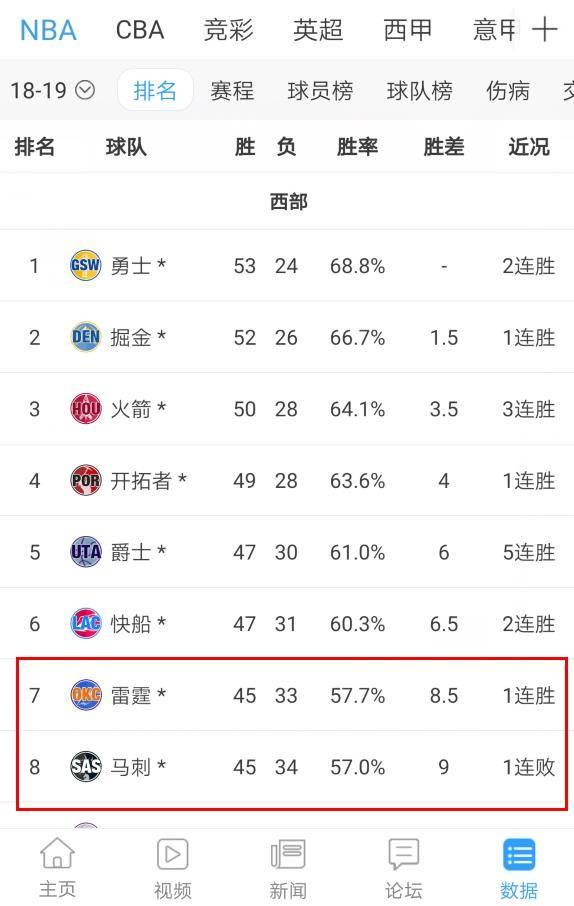
Task: Switch to the 英超 league tab
Action: point(318,30)
